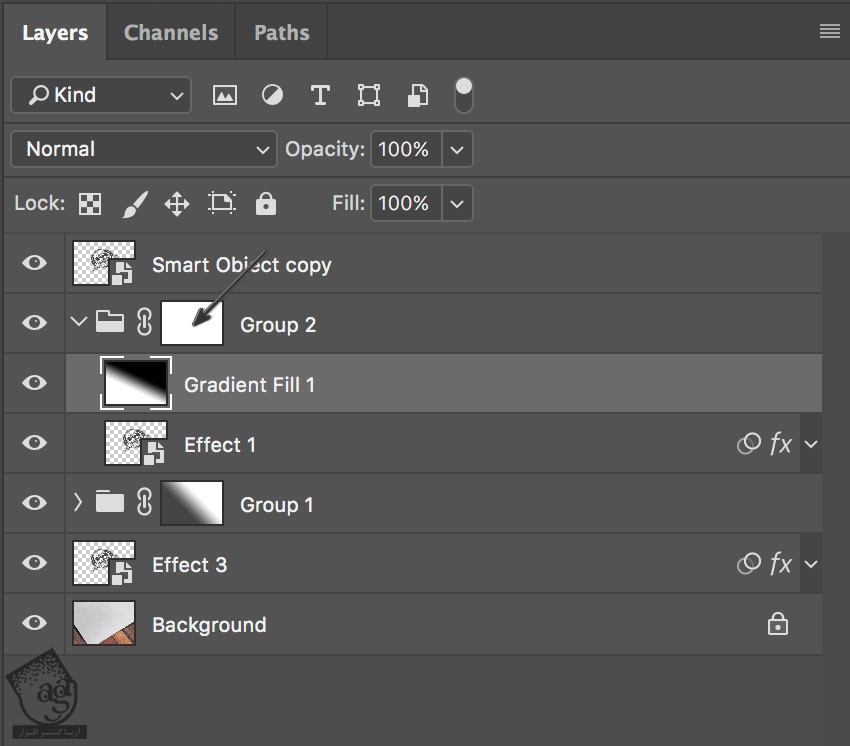This screenshot has height=746, width=850.
Task: Open the Normal blend mode dropdown
Action: (x=144, y=150)
